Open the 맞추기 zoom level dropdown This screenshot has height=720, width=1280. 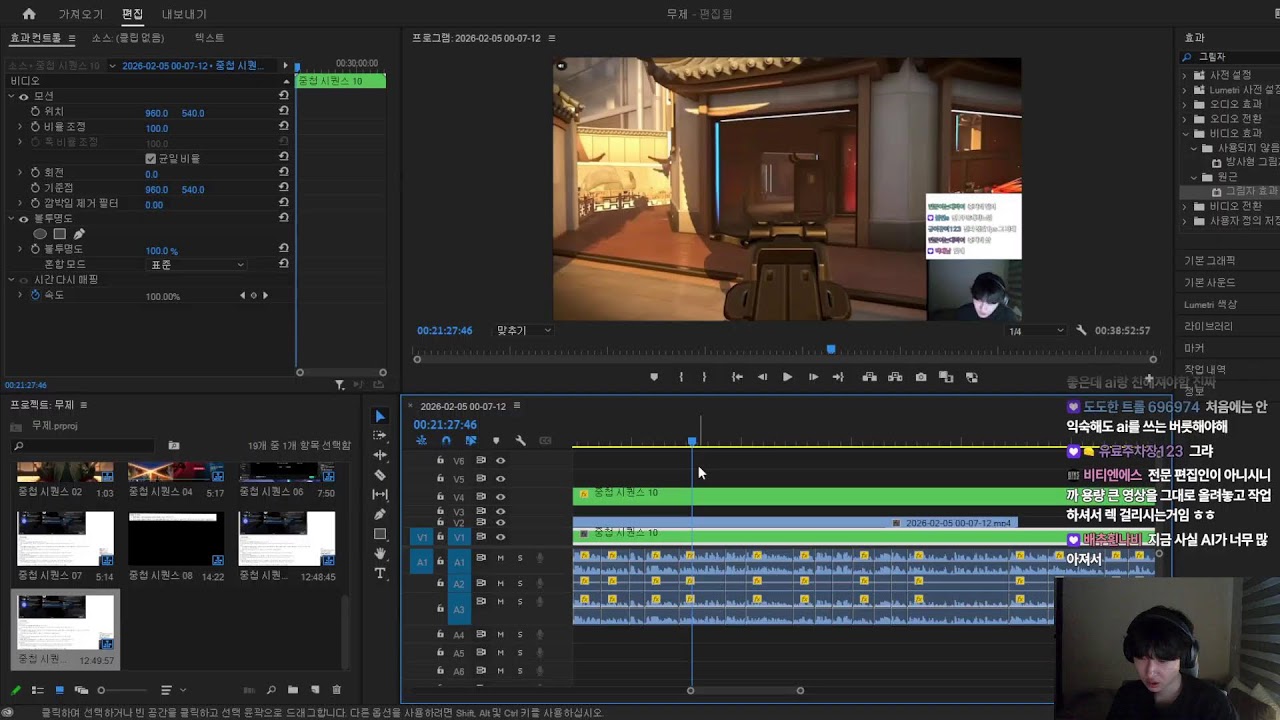(524, 330)
